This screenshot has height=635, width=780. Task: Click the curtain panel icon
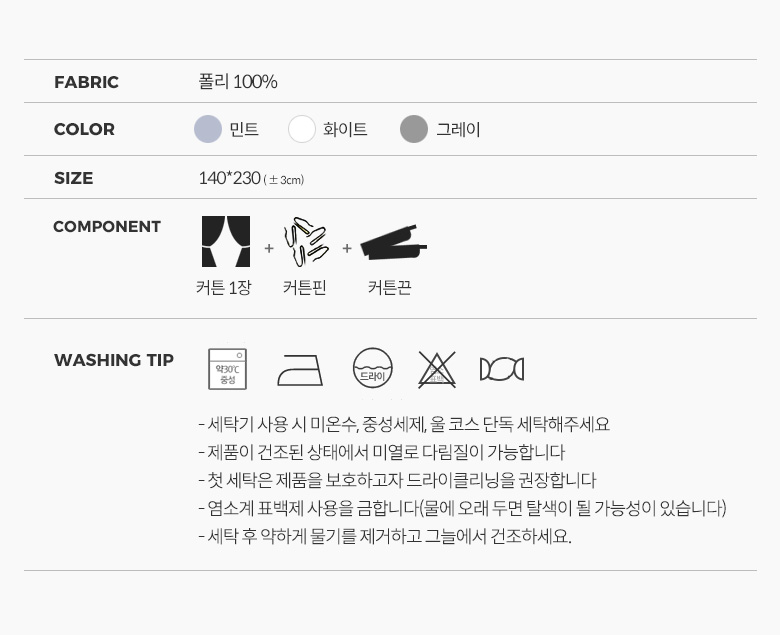coord(226,241)
